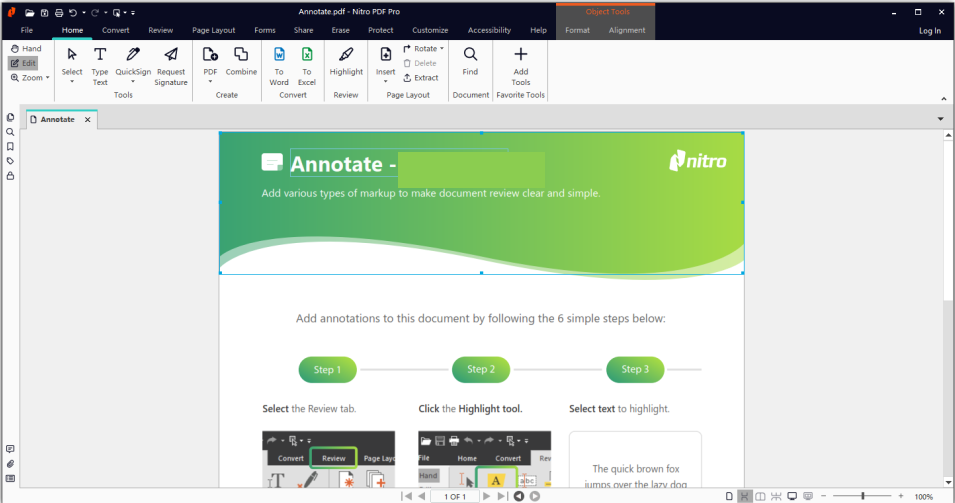Go to next page arrow

[x=486, y=496]
